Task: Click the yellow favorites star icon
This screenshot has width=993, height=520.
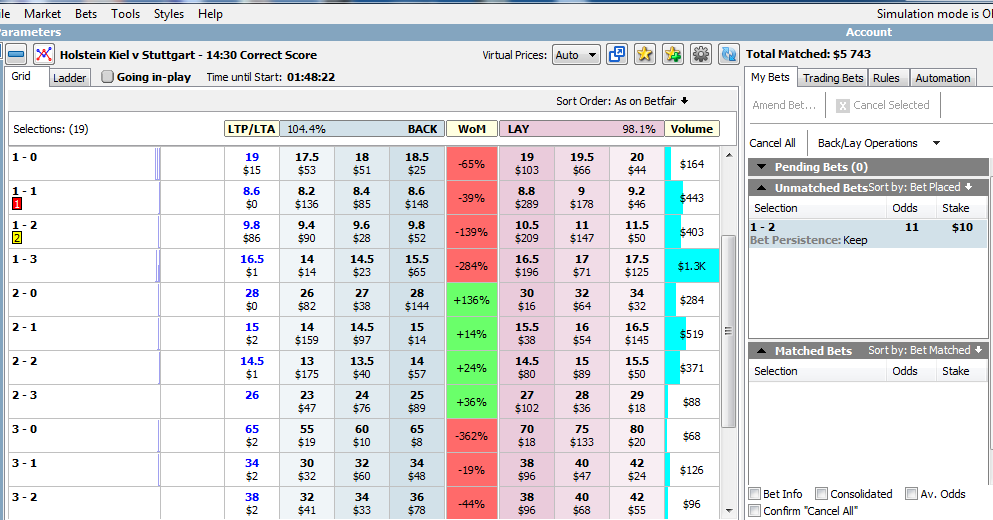Action: 645,54
